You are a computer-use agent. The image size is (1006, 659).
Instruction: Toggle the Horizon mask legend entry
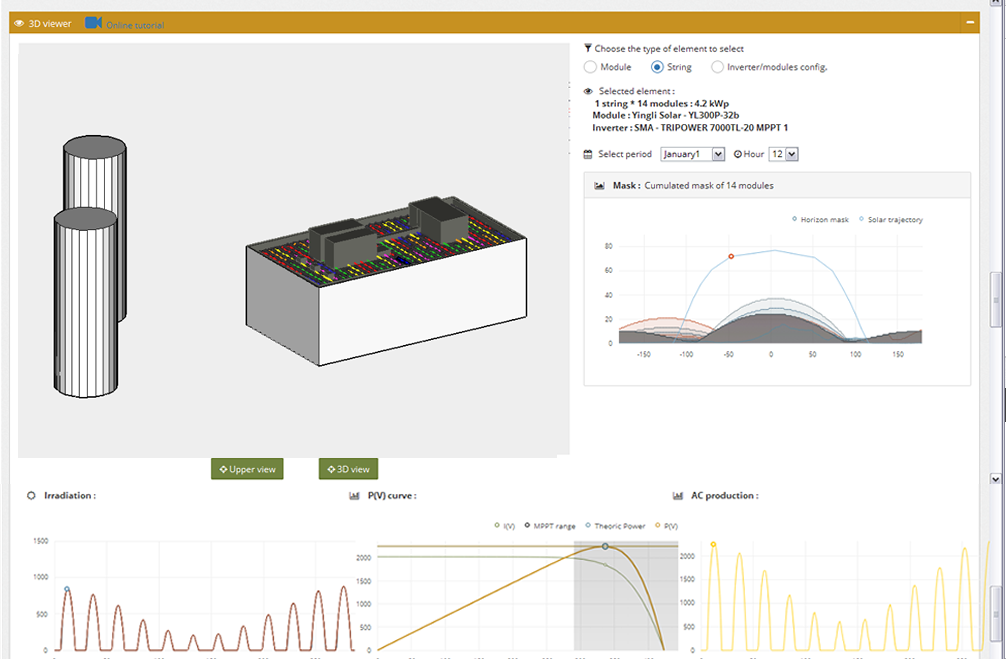click(820, 219)
